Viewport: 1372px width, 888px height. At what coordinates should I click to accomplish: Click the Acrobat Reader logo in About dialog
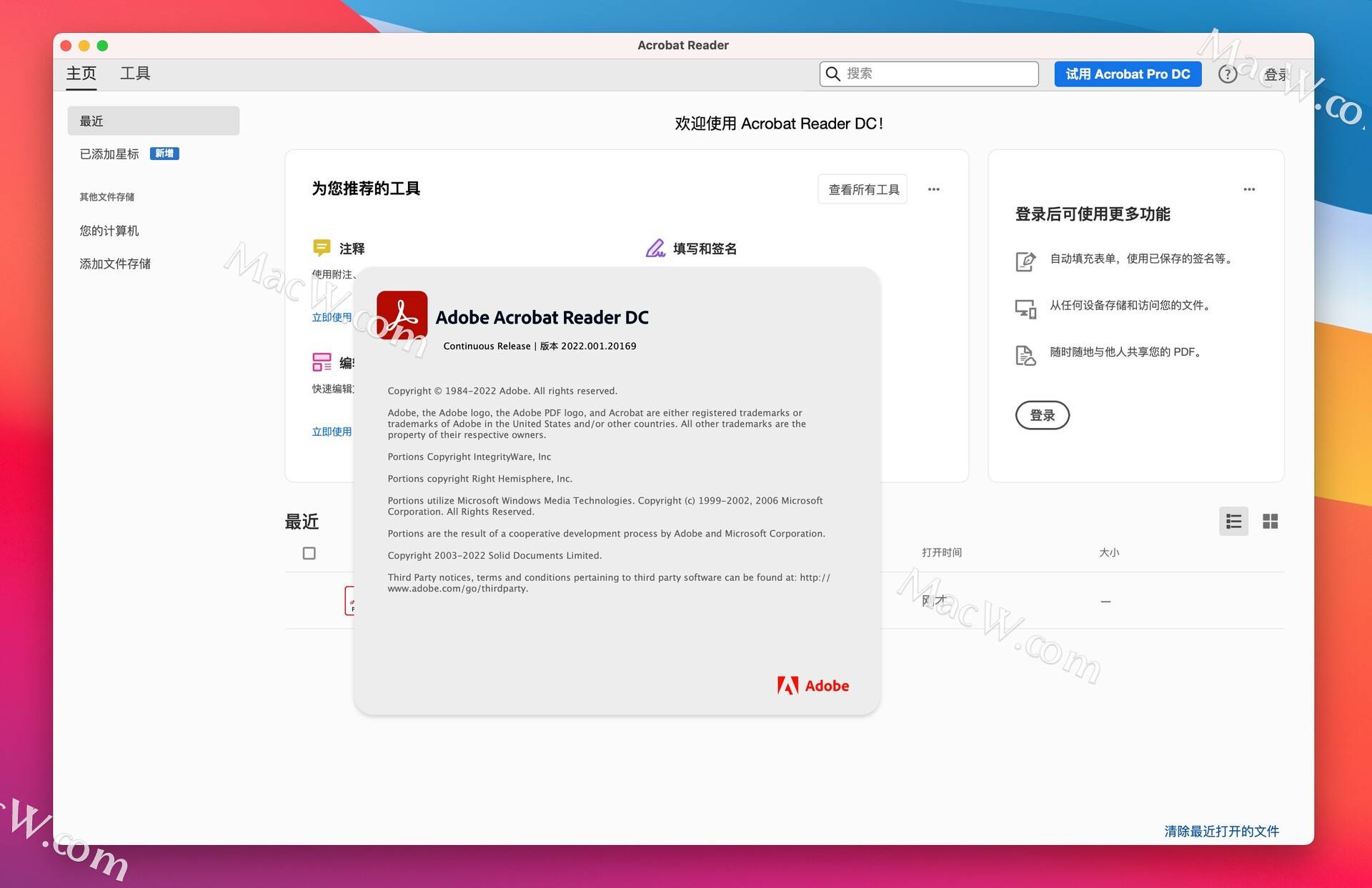tap(402, 315)
